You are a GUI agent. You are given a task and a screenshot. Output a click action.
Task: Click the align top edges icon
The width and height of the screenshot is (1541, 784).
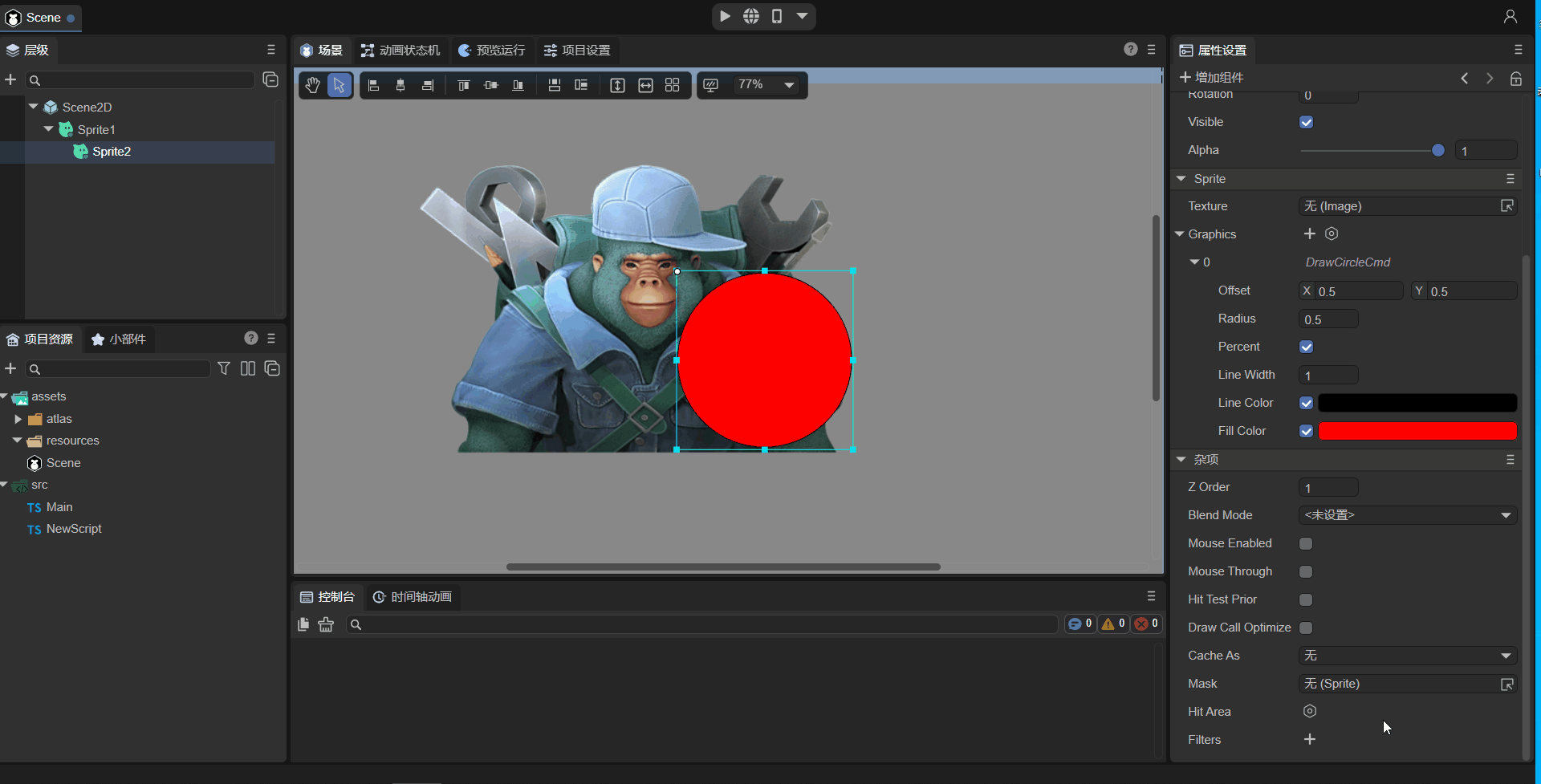pyautogui.click(x=463, y=85)
